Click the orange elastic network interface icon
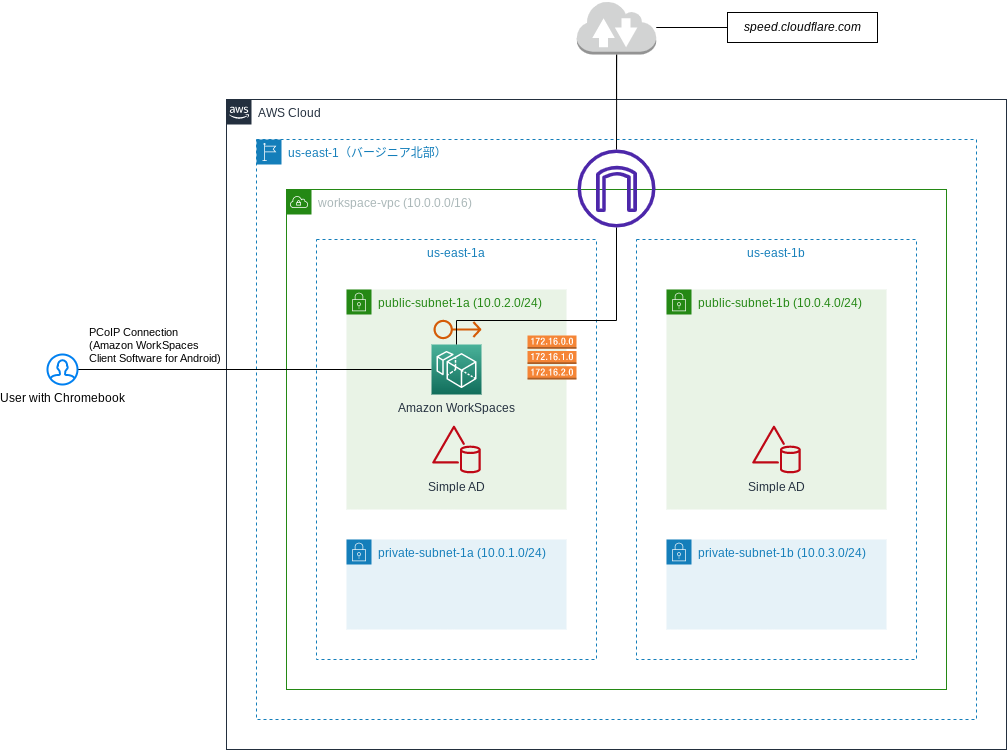Image resolution: width=1007 pixels, height=750 pixels. 457,330
